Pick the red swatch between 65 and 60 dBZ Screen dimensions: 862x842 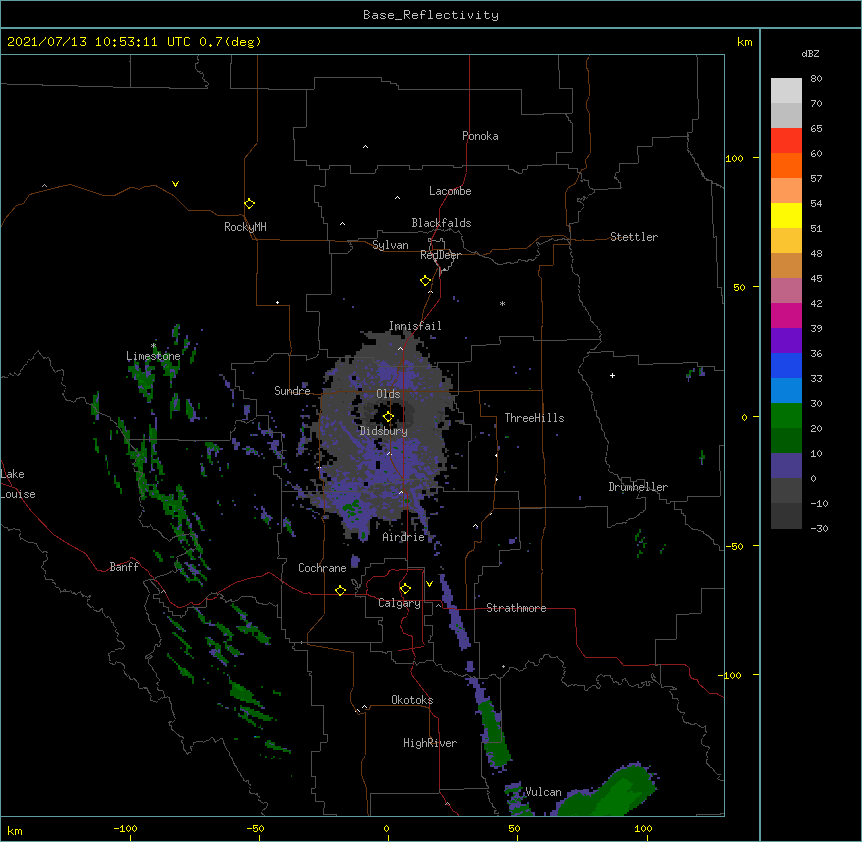pyautogui.click(x=786, y=141)
